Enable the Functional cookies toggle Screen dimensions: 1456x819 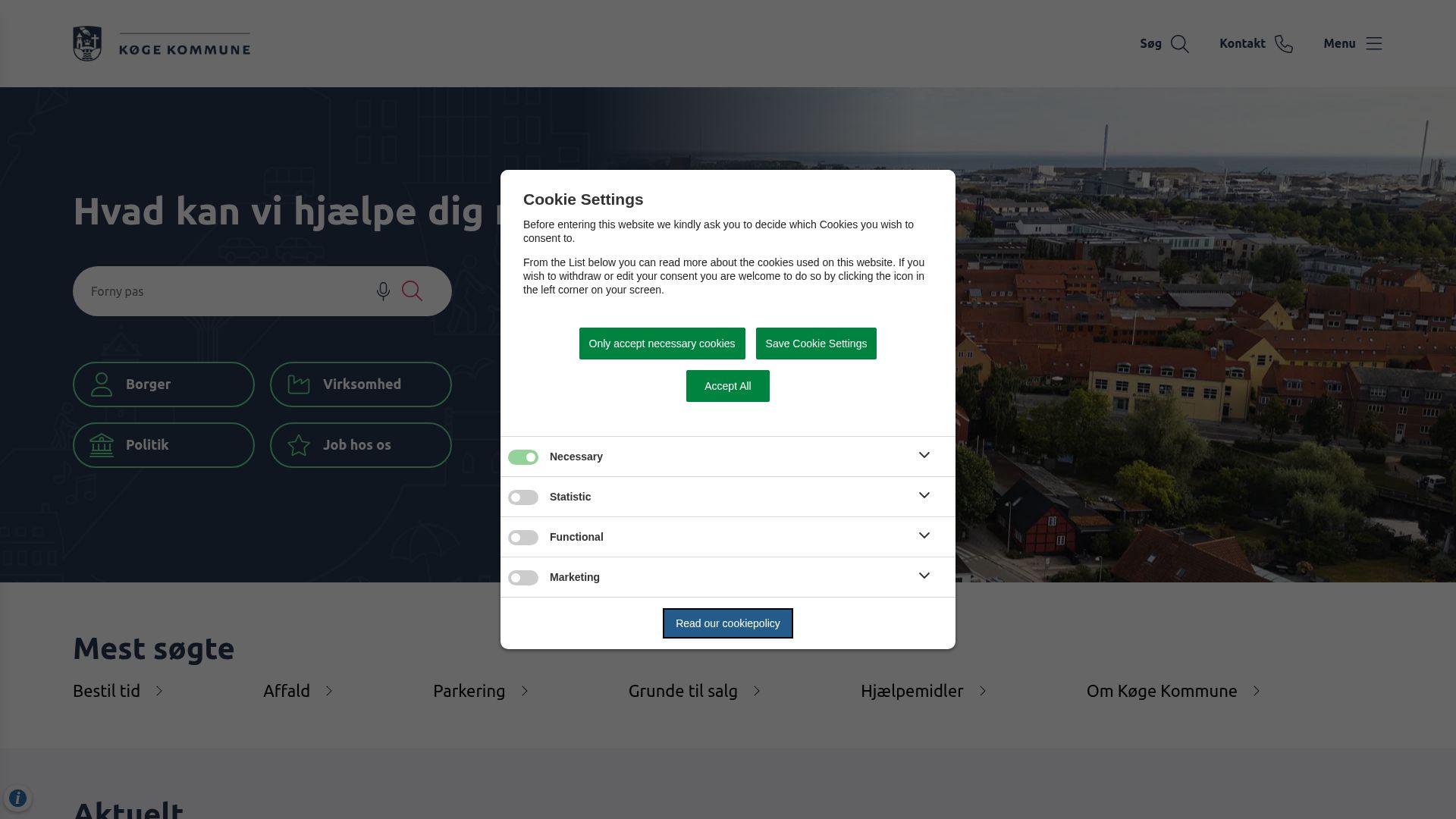click(x=523, y=538)
